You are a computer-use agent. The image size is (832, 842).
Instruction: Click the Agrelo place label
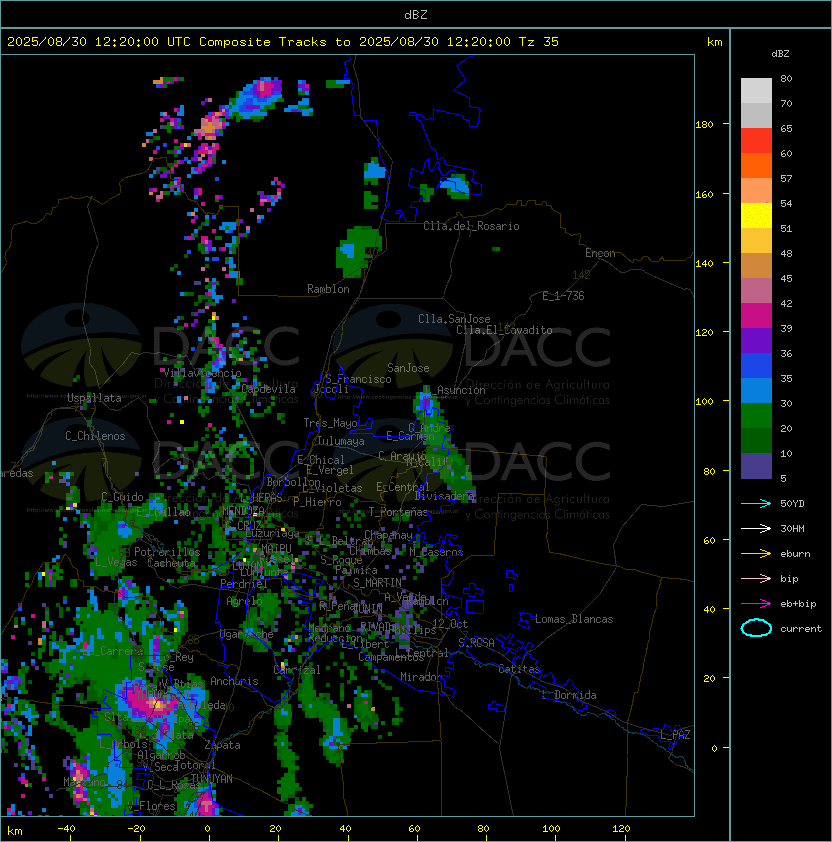coord(244,601)
